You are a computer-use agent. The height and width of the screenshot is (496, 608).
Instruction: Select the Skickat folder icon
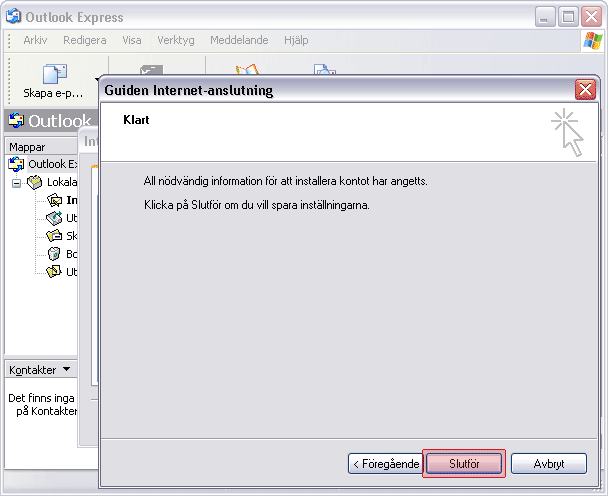pos(55,236)
